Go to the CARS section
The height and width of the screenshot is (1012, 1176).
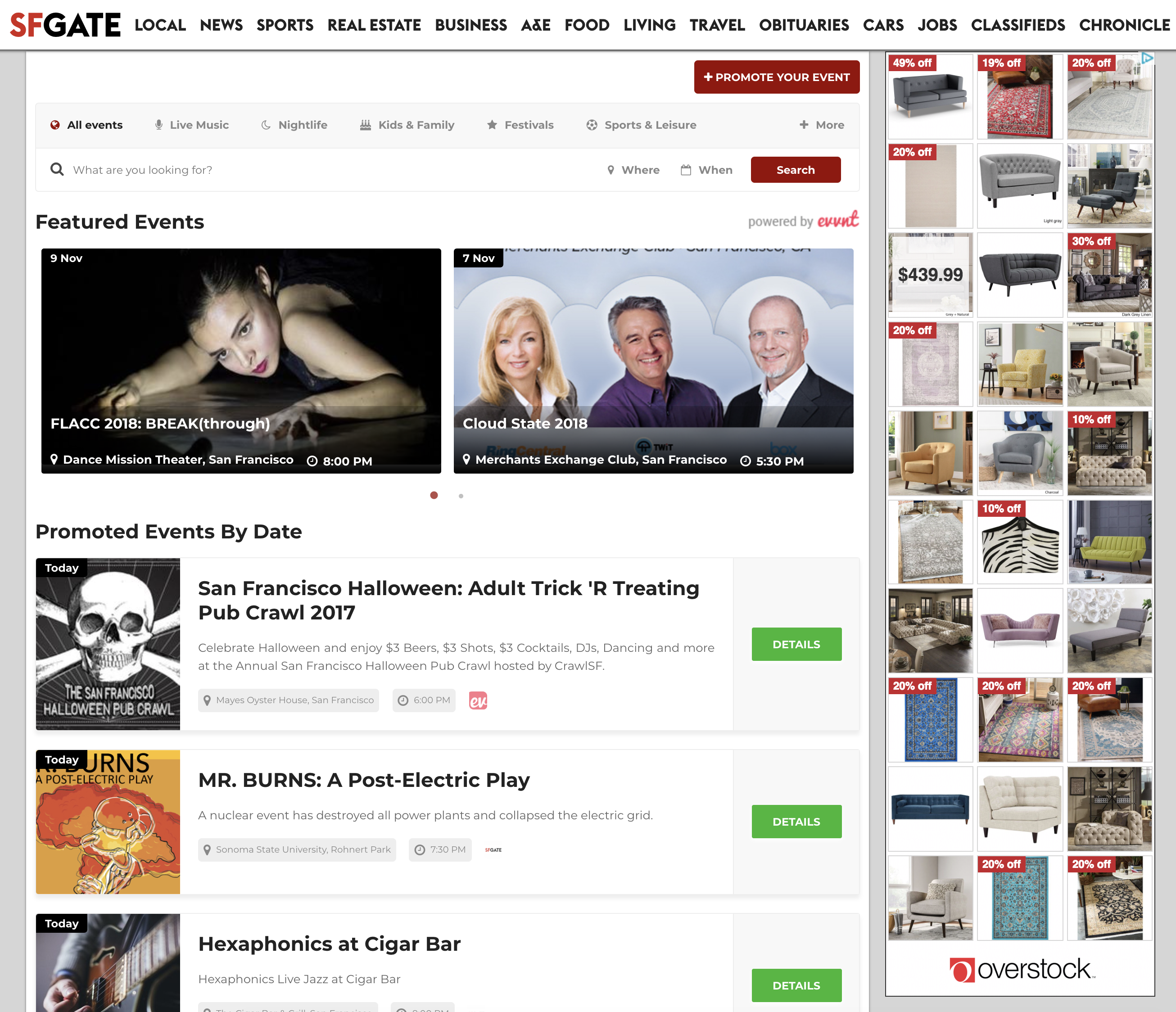883,25
